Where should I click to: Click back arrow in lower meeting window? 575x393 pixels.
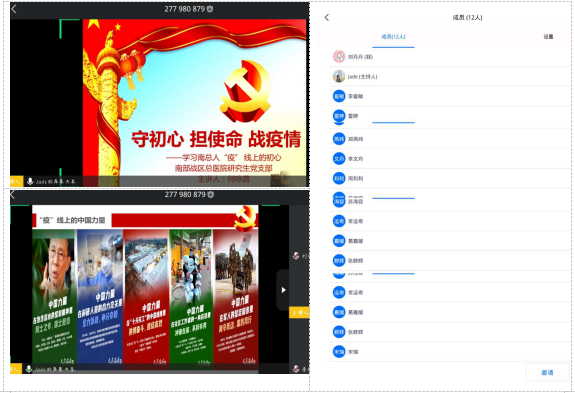point(12,195)
